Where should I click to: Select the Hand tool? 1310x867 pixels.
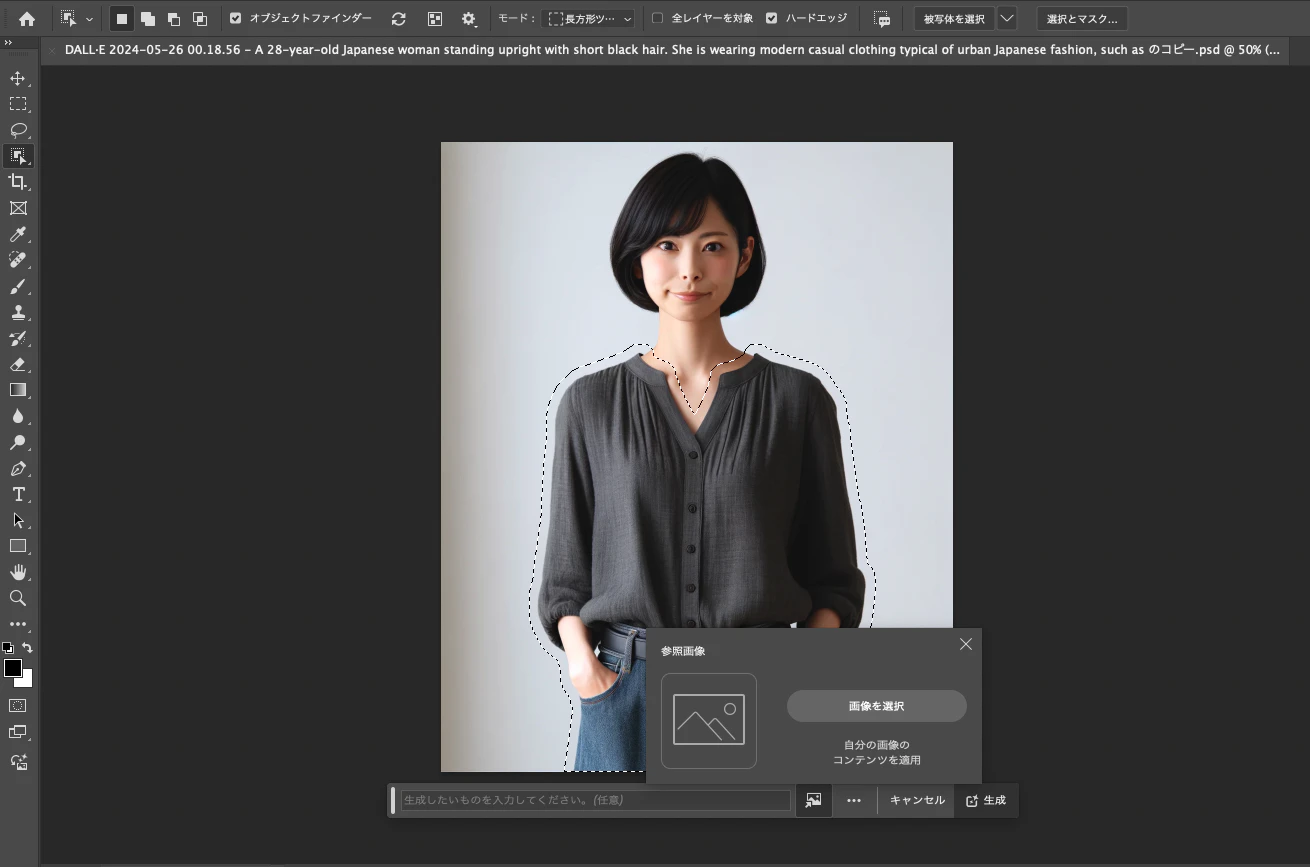18,572
